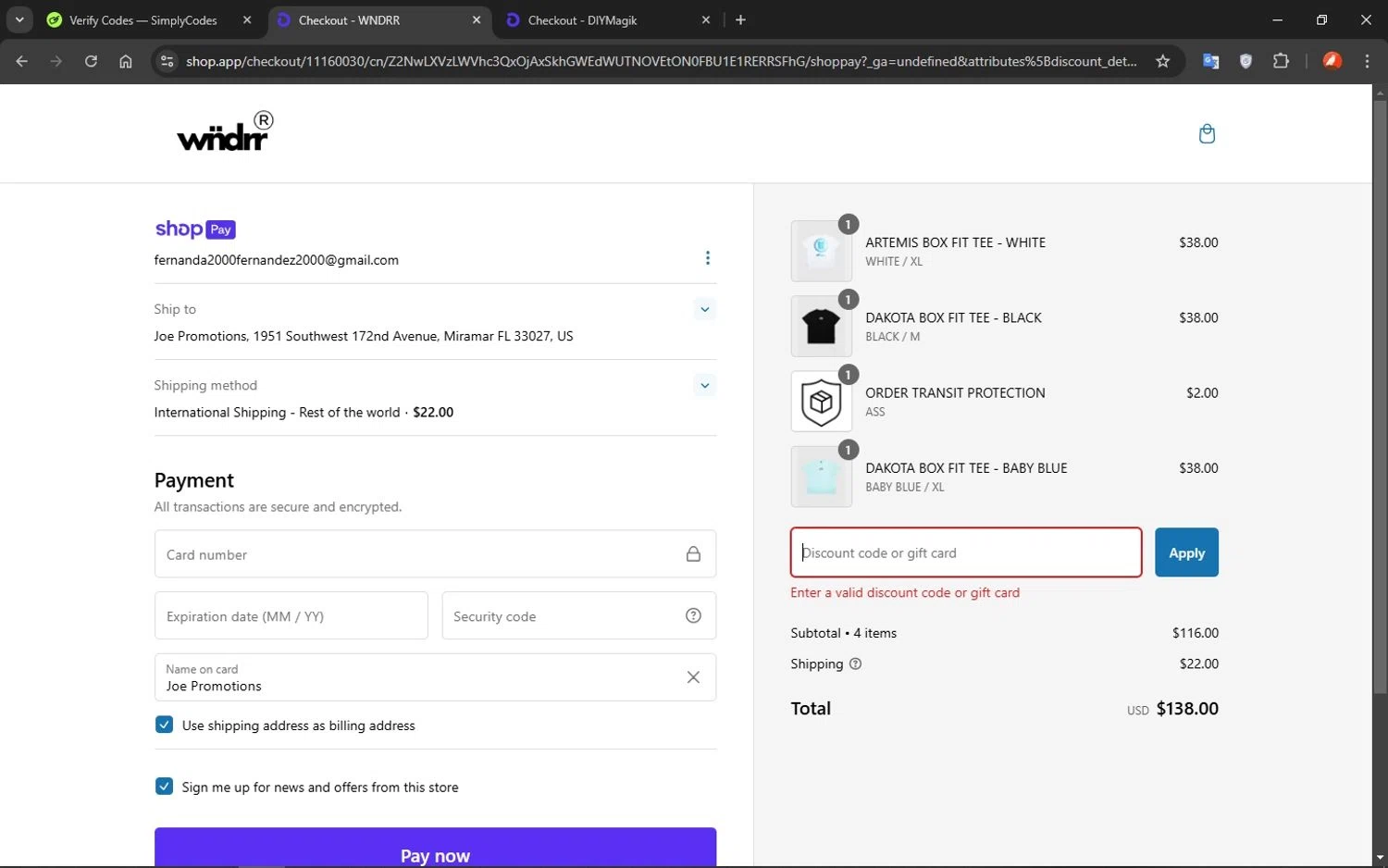Image resolution: width=1388 pixels, height=868 pixels.
Task: Show shipping info tooltip icon
Action: click(855, 663)
